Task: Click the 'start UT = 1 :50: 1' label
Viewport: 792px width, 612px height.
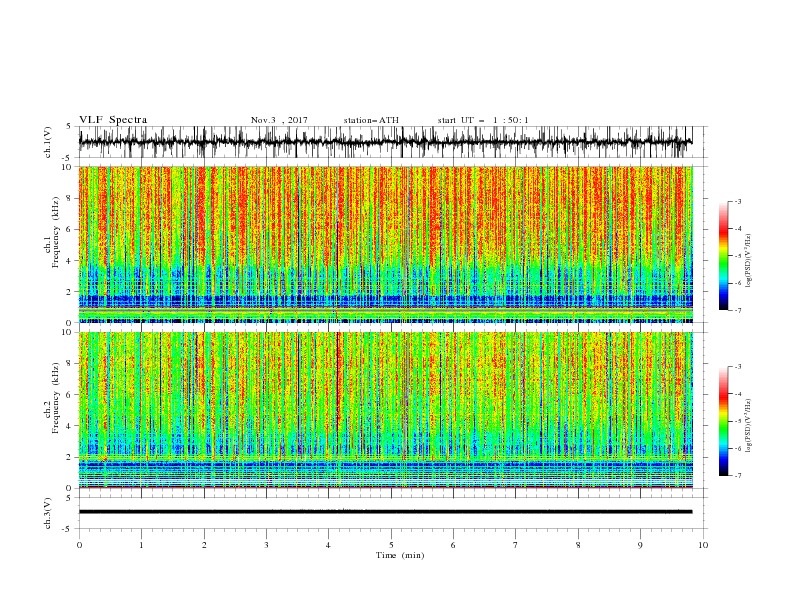Action: pyautogui.click(x=483, y=120)
